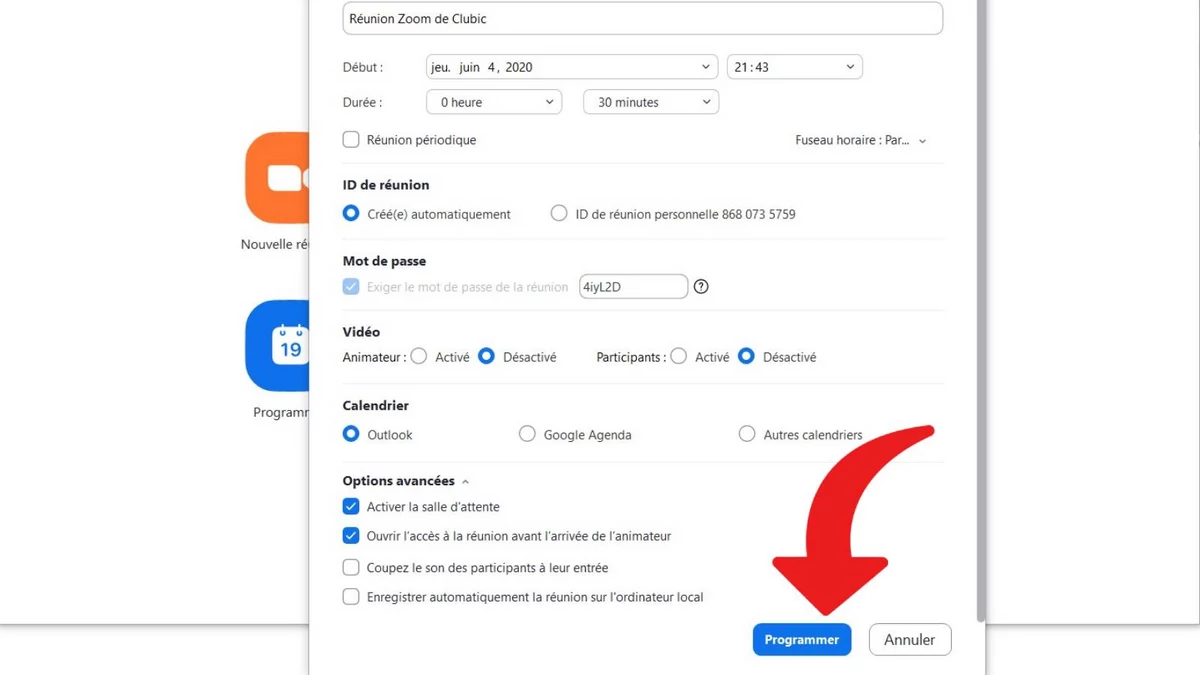The height and width of the screenshot is (675, 1200).
Task: Open the Fuseau horaire timezone dropdown
Action: 861,141
